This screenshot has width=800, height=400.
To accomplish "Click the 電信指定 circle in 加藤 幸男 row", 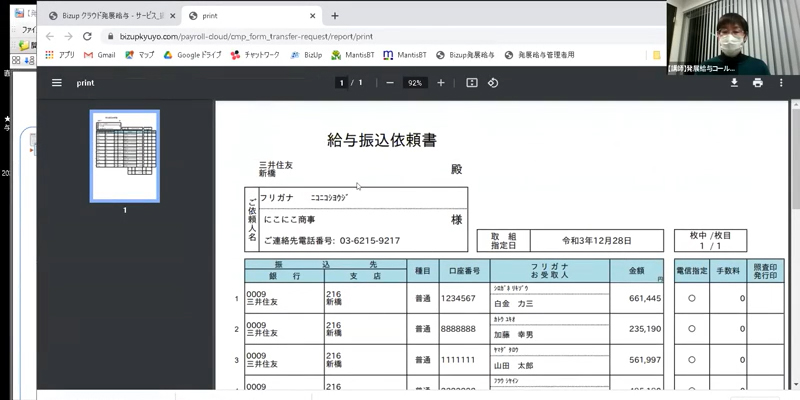I will (691, 329).
